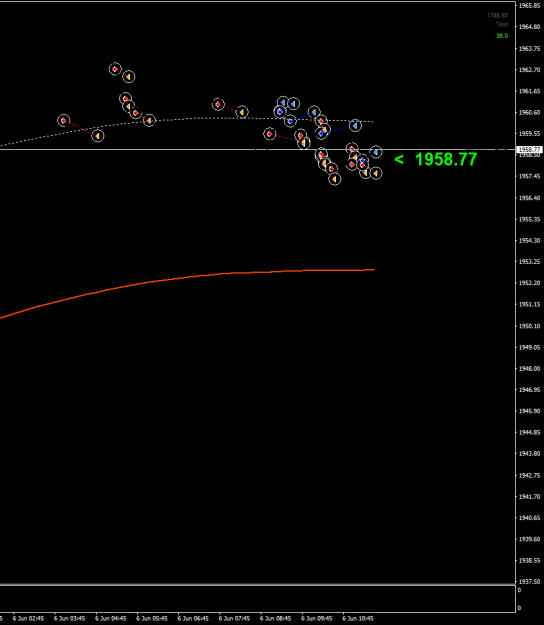Viewport: 544px width, 625px height.
Task: Click the leftmost red trade entry marker
Action: [x=63, y=120]
